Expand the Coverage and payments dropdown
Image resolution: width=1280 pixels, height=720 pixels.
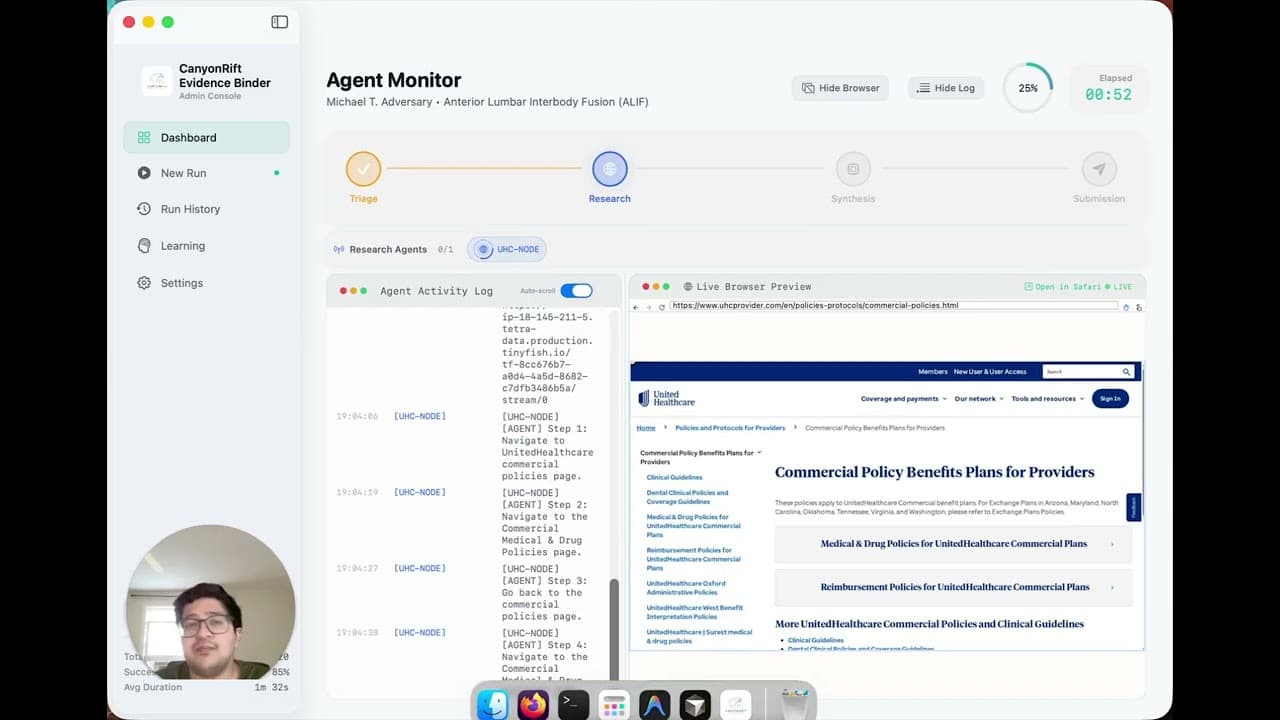coord(903,399)
